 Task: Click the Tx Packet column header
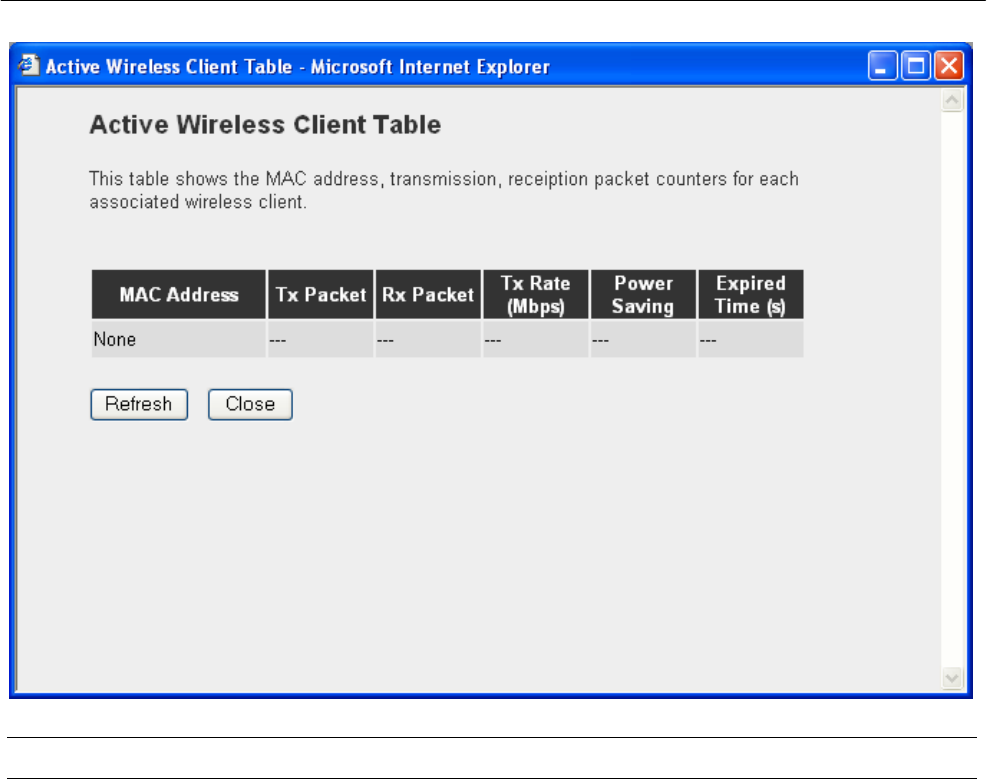[x=320, y=294]
